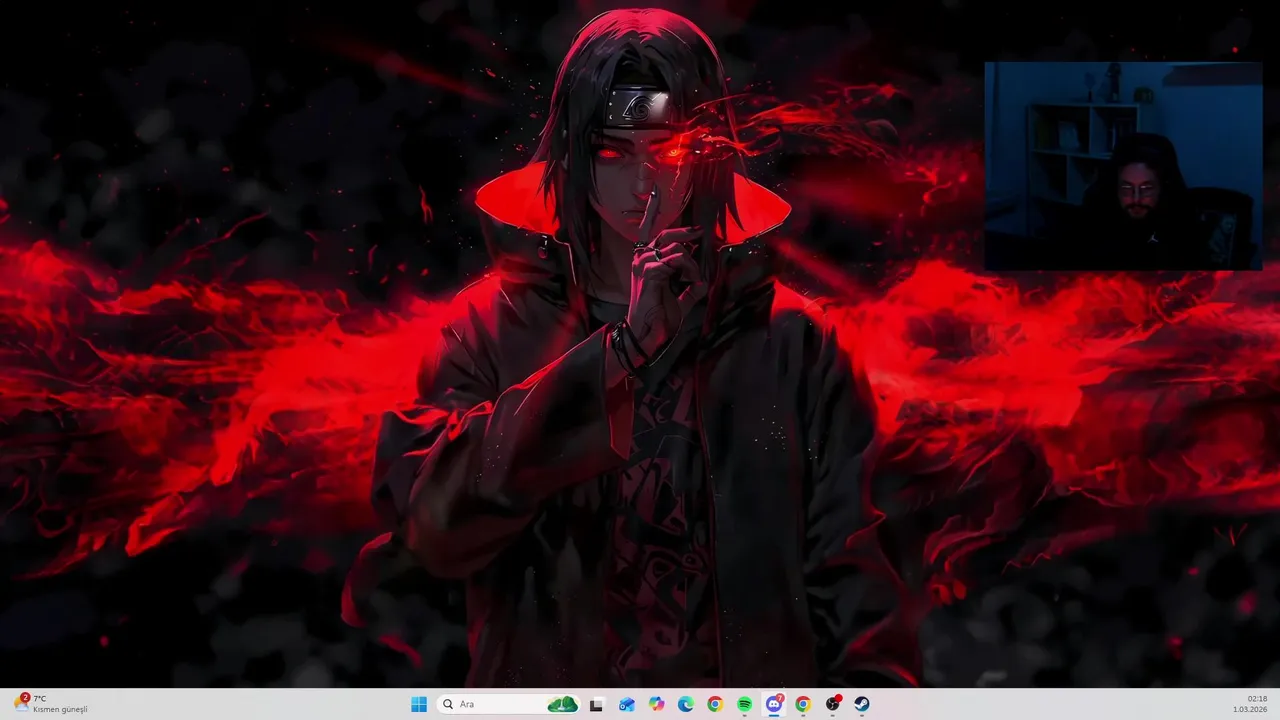Open Steam from the taskbar
The height and width of the screenshot is (720, 1280).
[862, 704]
